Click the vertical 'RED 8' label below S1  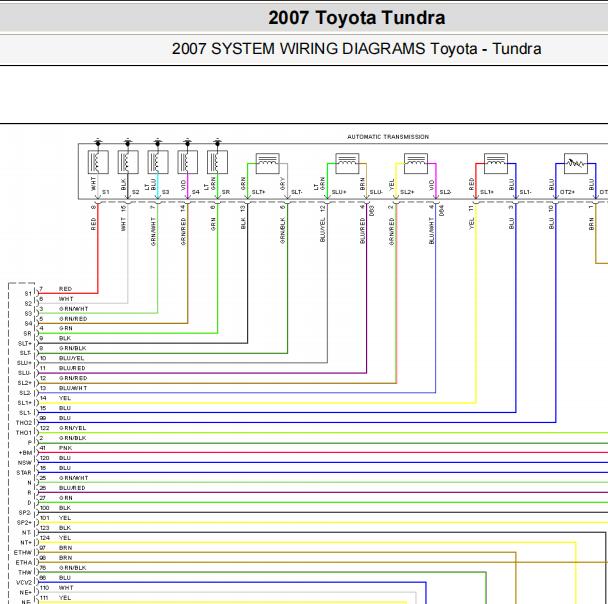93,218
